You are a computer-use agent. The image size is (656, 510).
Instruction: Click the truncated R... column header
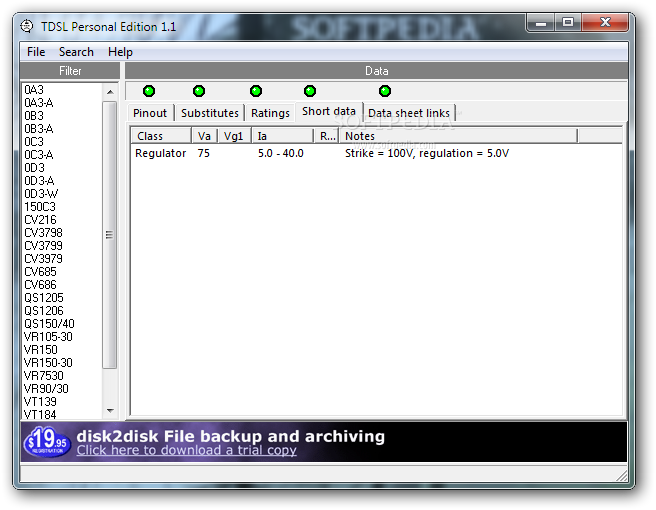[326, 136]
